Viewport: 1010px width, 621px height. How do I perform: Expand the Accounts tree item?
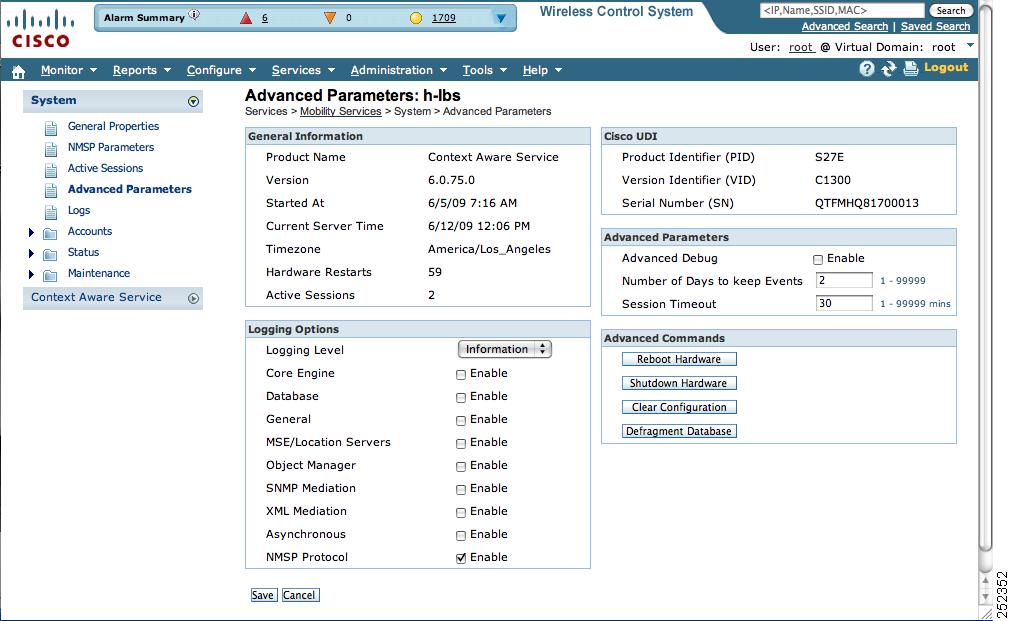tap(31, 231)
